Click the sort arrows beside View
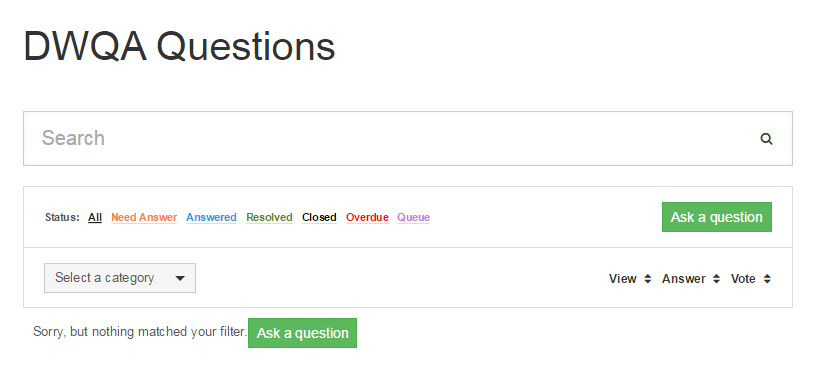817x375 pixels. point(648,279)
